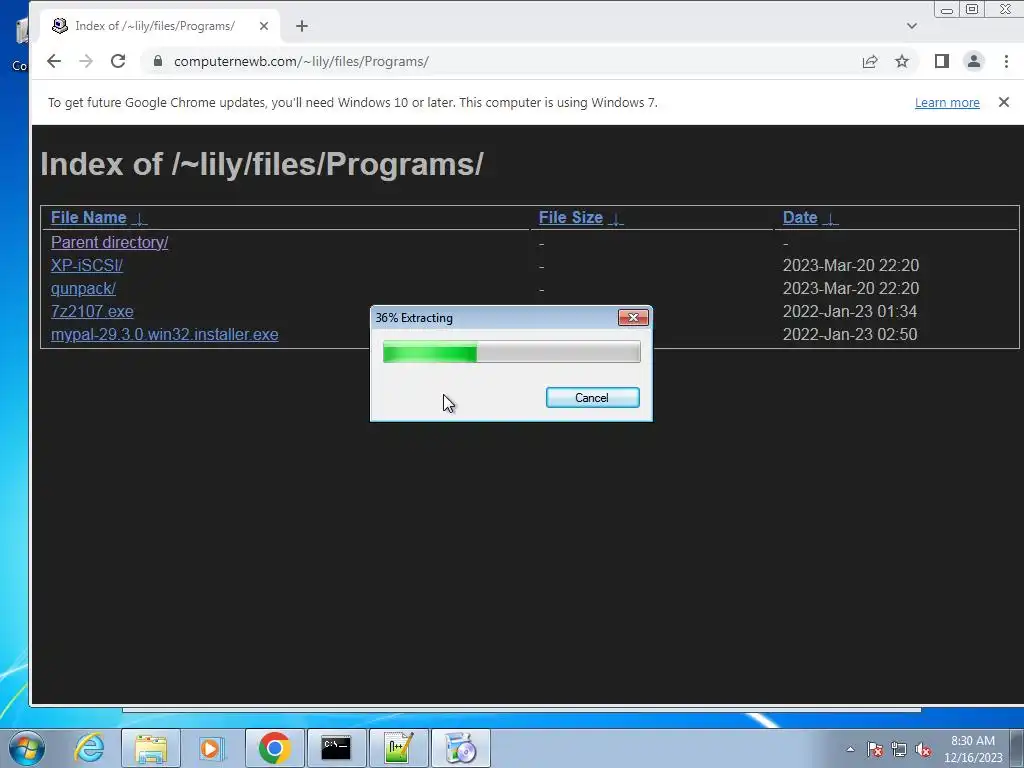Click the network tray icon
Image resolution: width=1024 pixels, height=768 pixels.
pos(899,749)
